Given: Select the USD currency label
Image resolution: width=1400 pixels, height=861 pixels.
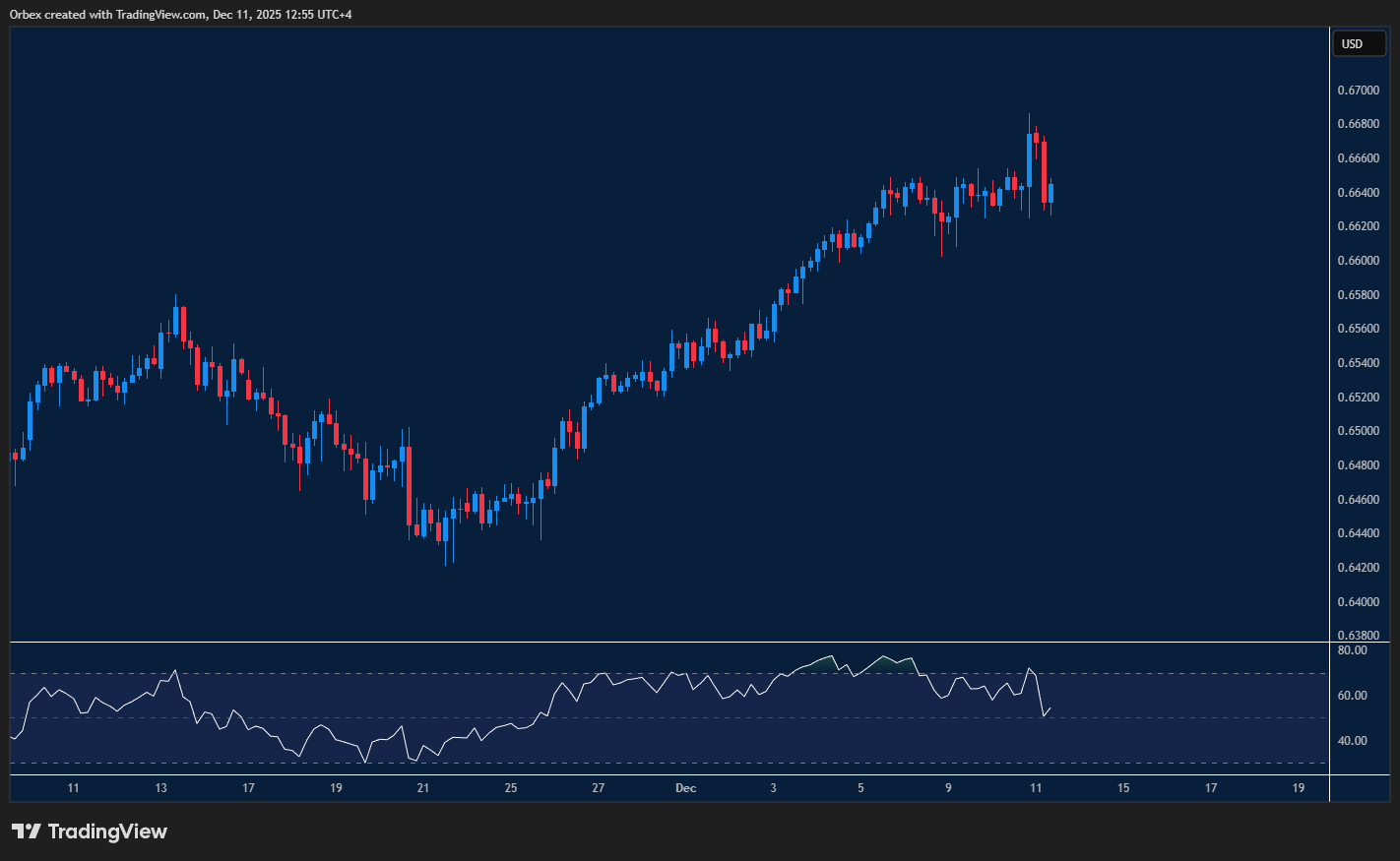Looking at the screenshot, I should pos(1359,43).
